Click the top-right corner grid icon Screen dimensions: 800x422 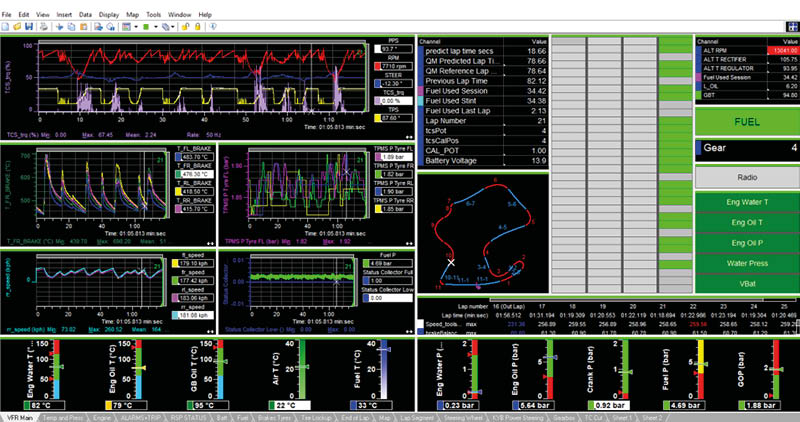[793, 27]
